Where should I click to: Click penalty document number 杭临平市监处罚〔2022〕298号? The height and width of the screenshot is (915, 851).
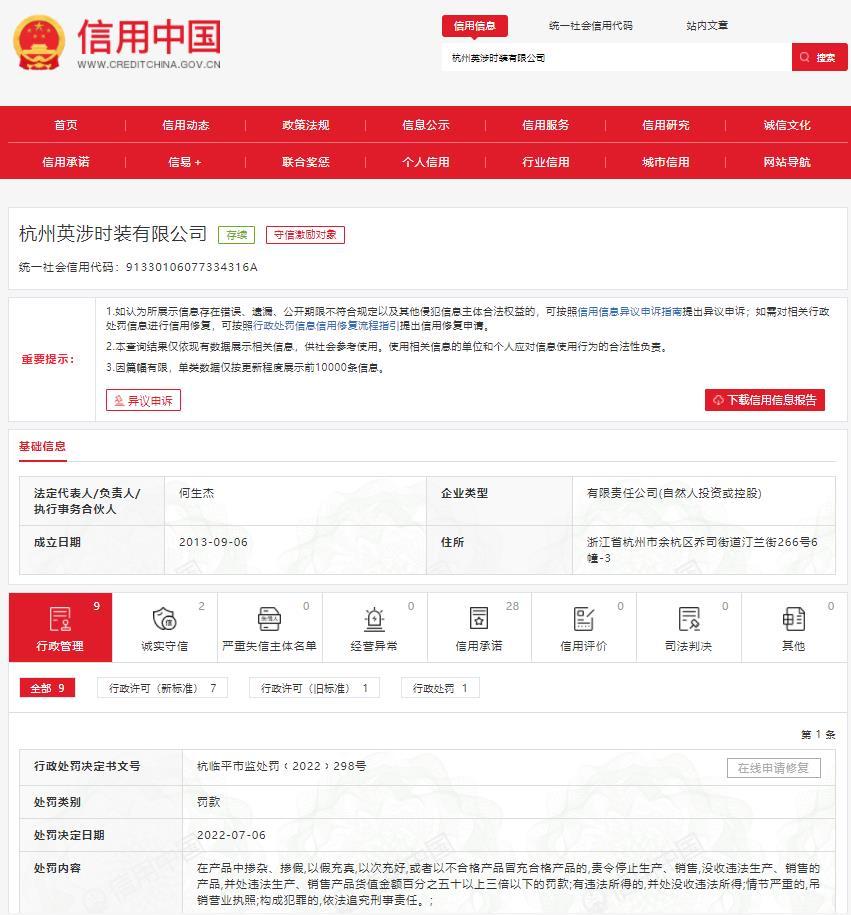282,766
